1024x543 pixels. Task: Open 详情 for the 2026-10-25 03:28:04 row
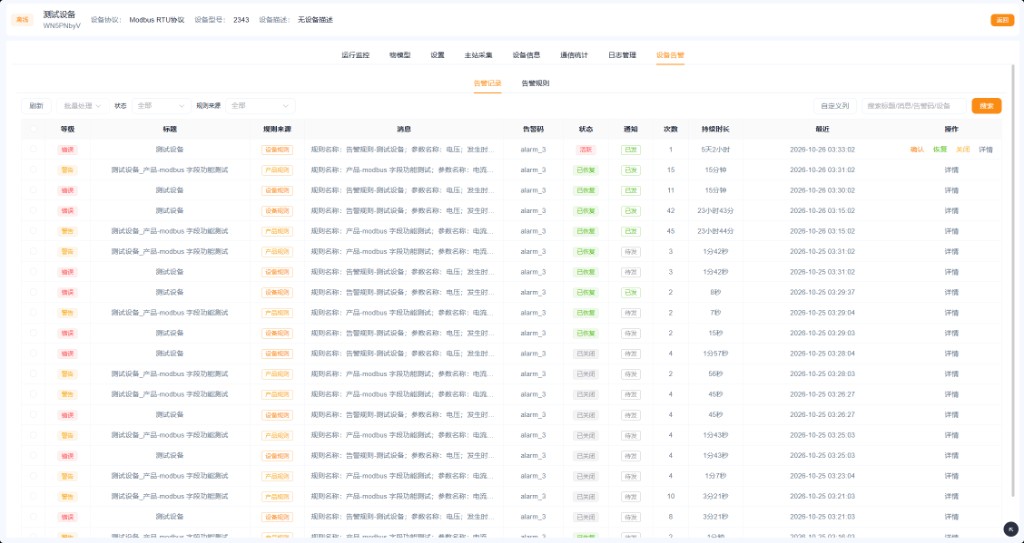click(x=952, y=354)
